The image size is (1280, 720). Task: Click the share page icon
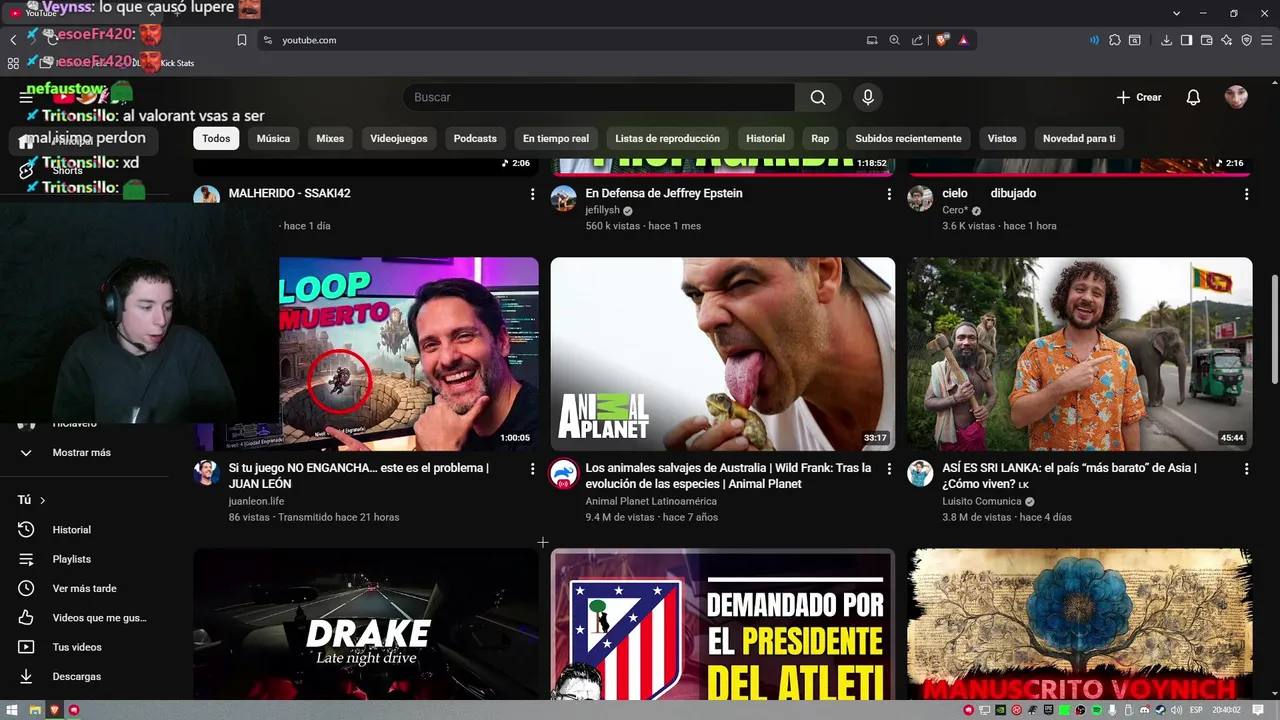pos(917,40)
